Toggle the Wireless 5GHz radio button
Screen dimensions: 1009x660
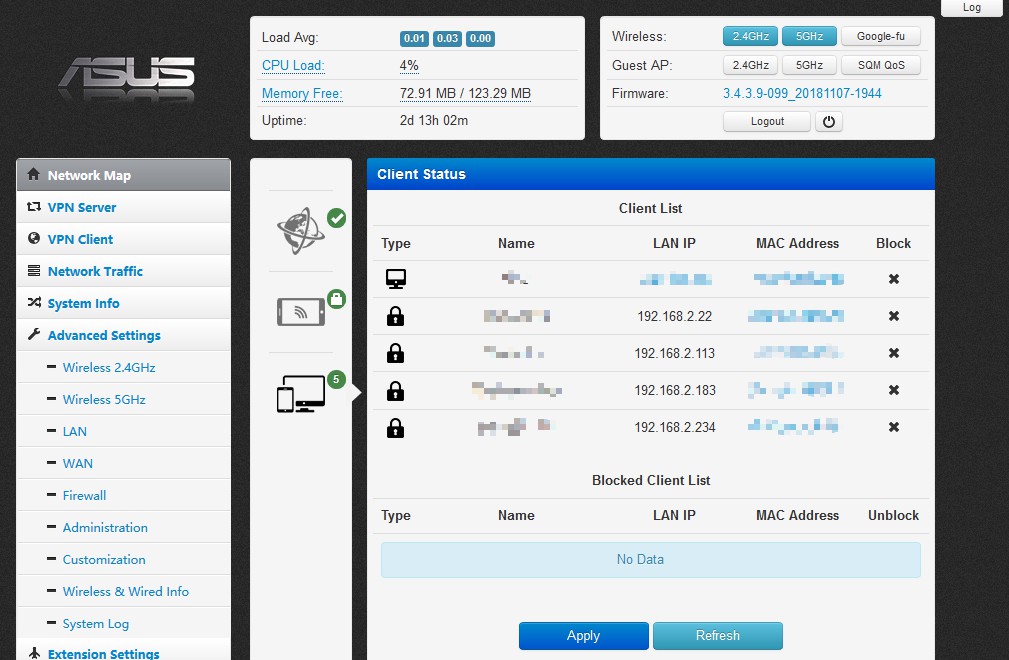point(809,36)
